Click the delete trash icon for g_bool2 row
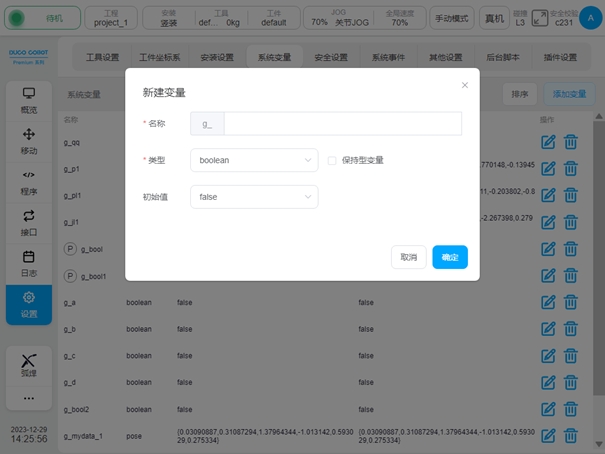The width and height of the screenshot is (605, 454). point(571,409)
